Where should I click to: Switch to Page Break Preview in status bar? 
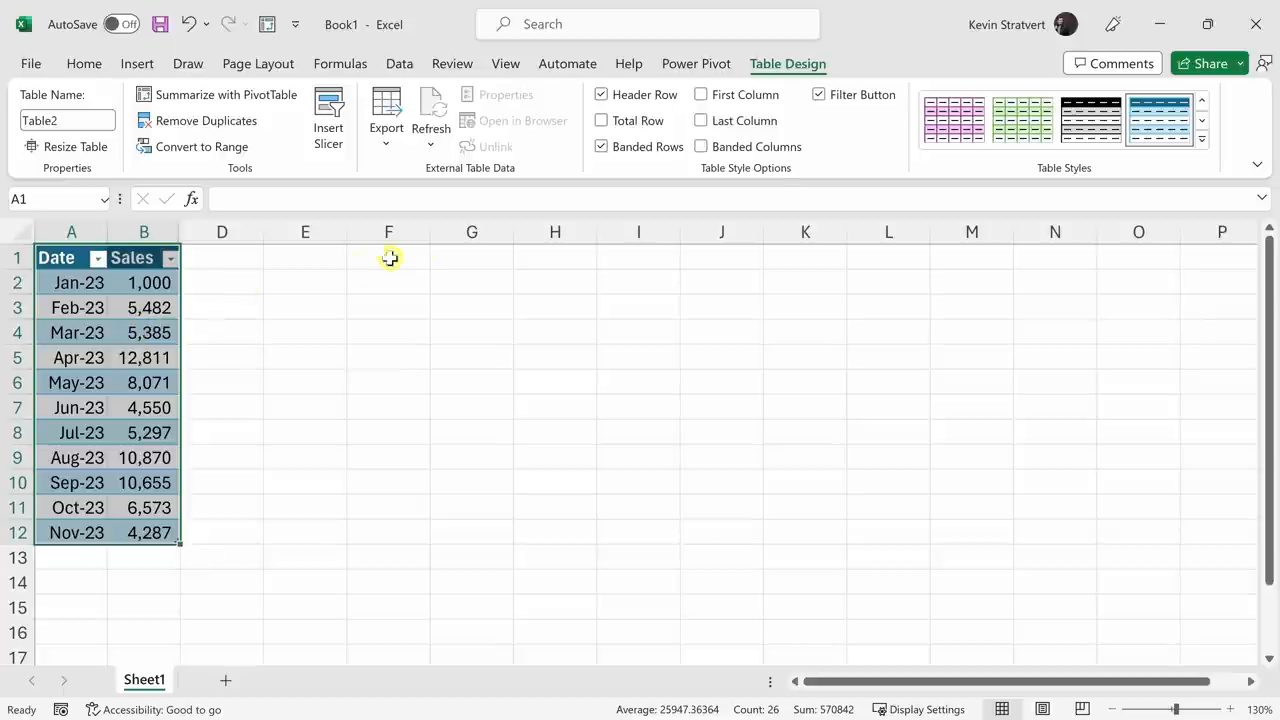(x=1082, y=709)
